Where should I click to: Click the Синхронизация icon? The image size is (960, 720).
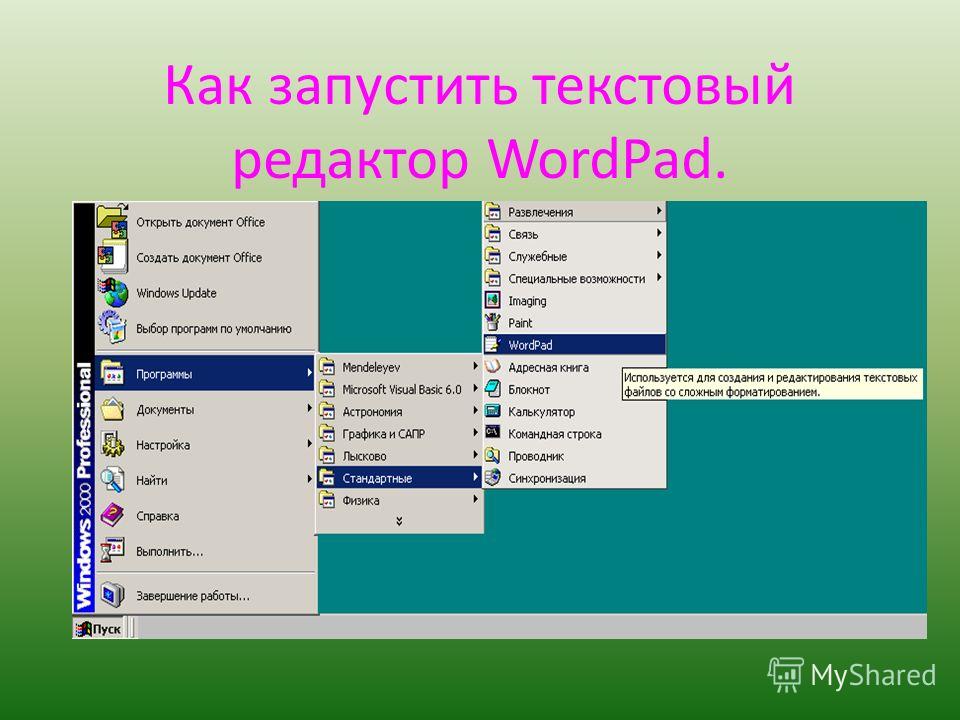coord(493,478)
